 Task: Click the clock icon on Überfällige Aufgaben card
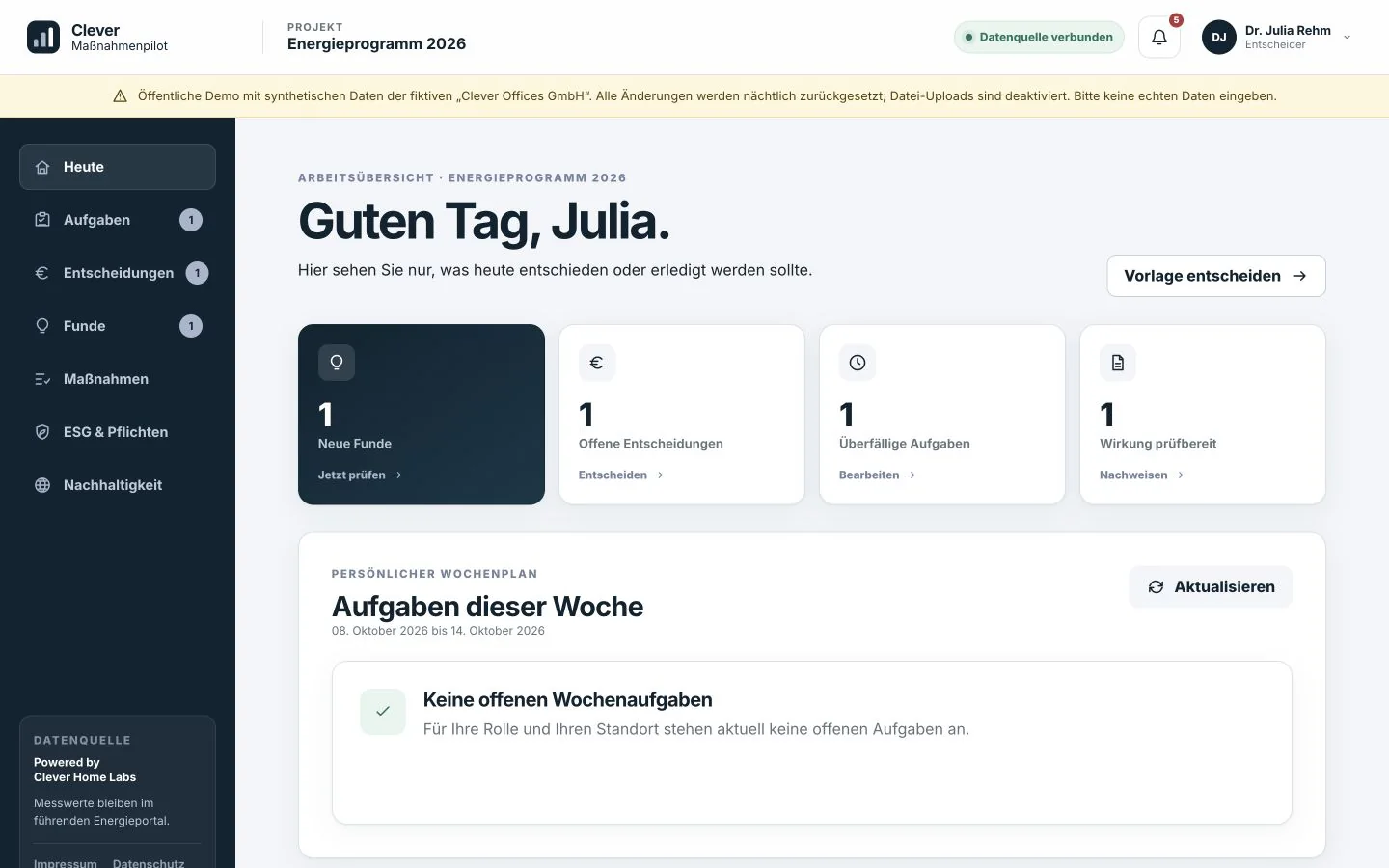click(858, 363)
